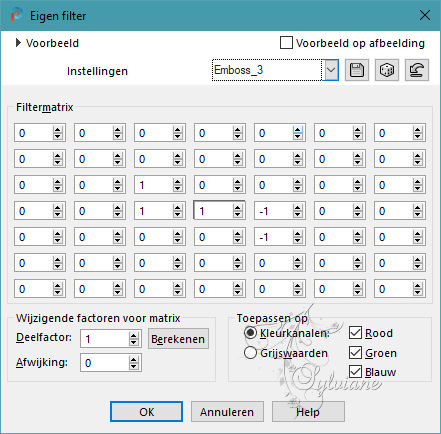Screen dimensions: 441x434
Task: Increase the center matrix cell value
Action: [x=237, y=208]
